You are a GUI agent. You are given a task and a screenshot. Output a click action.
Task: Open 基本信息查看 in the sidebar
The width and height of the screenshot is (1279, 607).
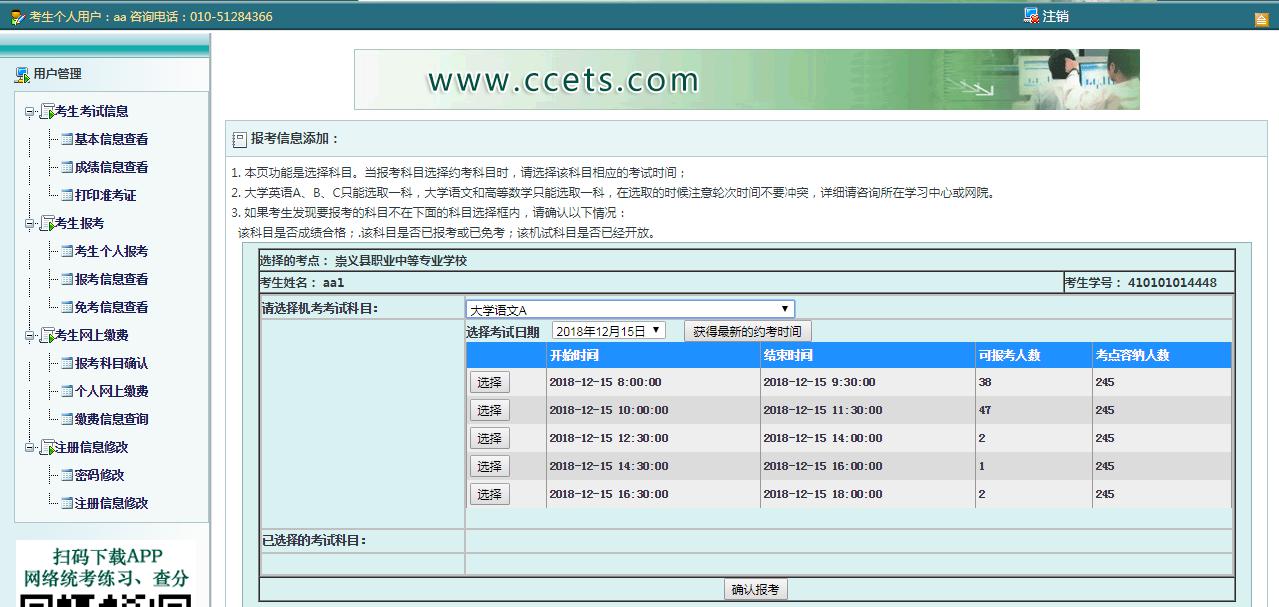click(x=111, y=140)
